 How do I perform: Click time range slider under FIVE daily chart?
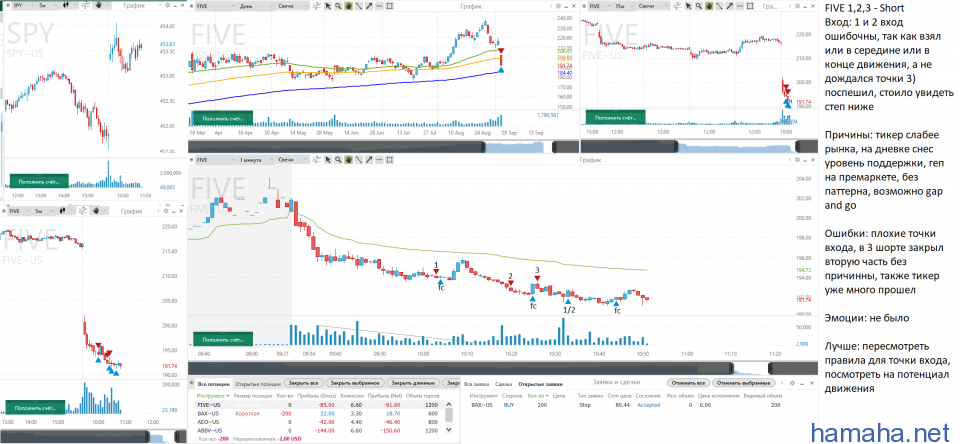coord(381,147)
